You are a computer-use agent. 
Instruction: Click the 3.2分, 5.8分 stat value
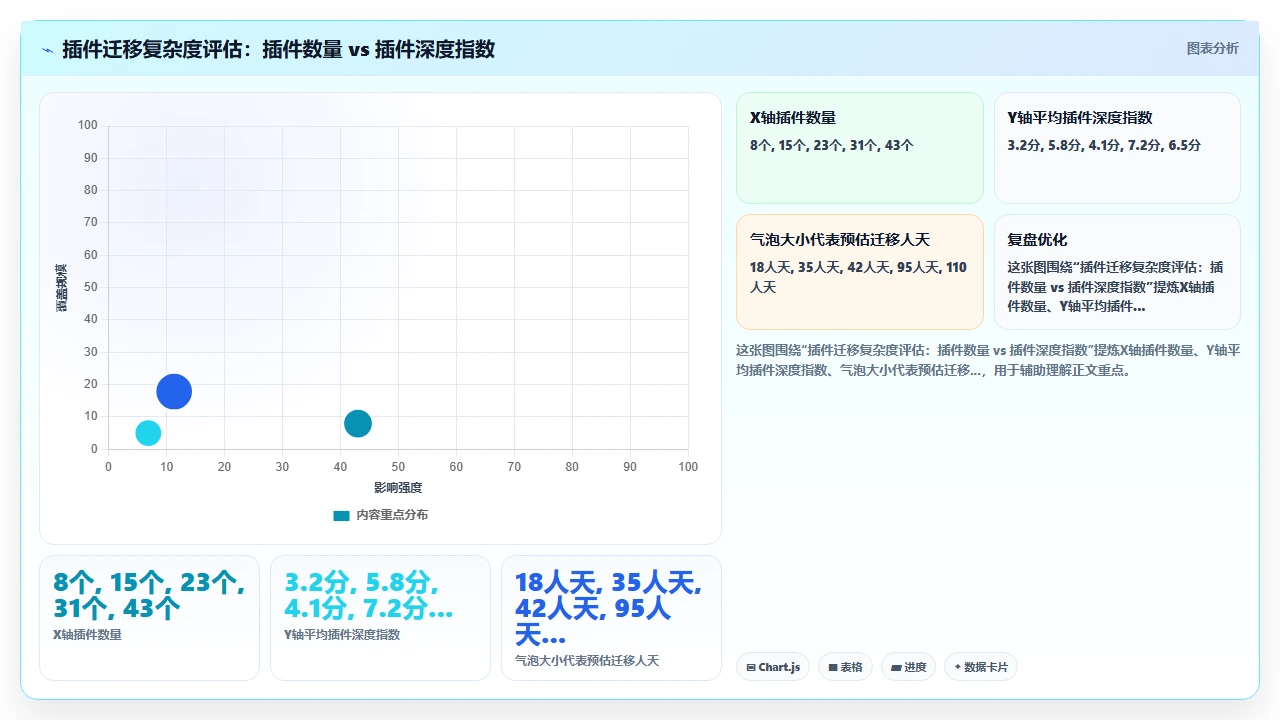(x=369, y=596)
